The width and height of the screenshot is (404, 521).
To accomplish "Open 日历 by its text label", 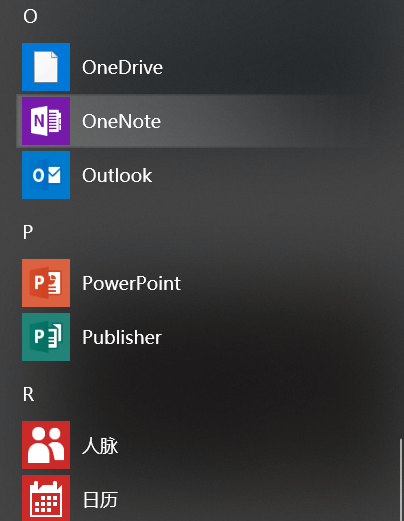I will click(x=100, y=499).
